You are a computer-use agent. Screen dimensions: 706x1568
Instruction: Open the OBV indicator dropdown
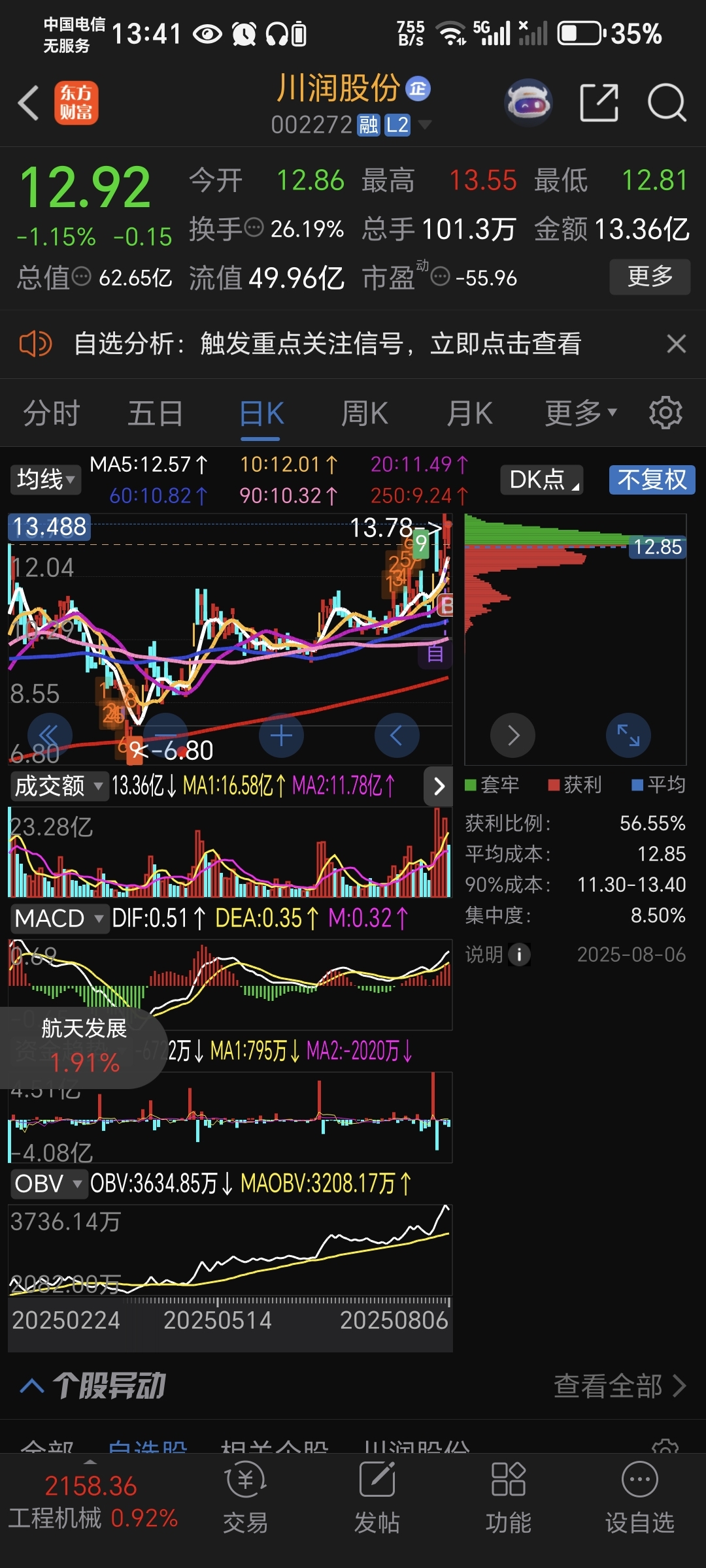[48, 1183]
